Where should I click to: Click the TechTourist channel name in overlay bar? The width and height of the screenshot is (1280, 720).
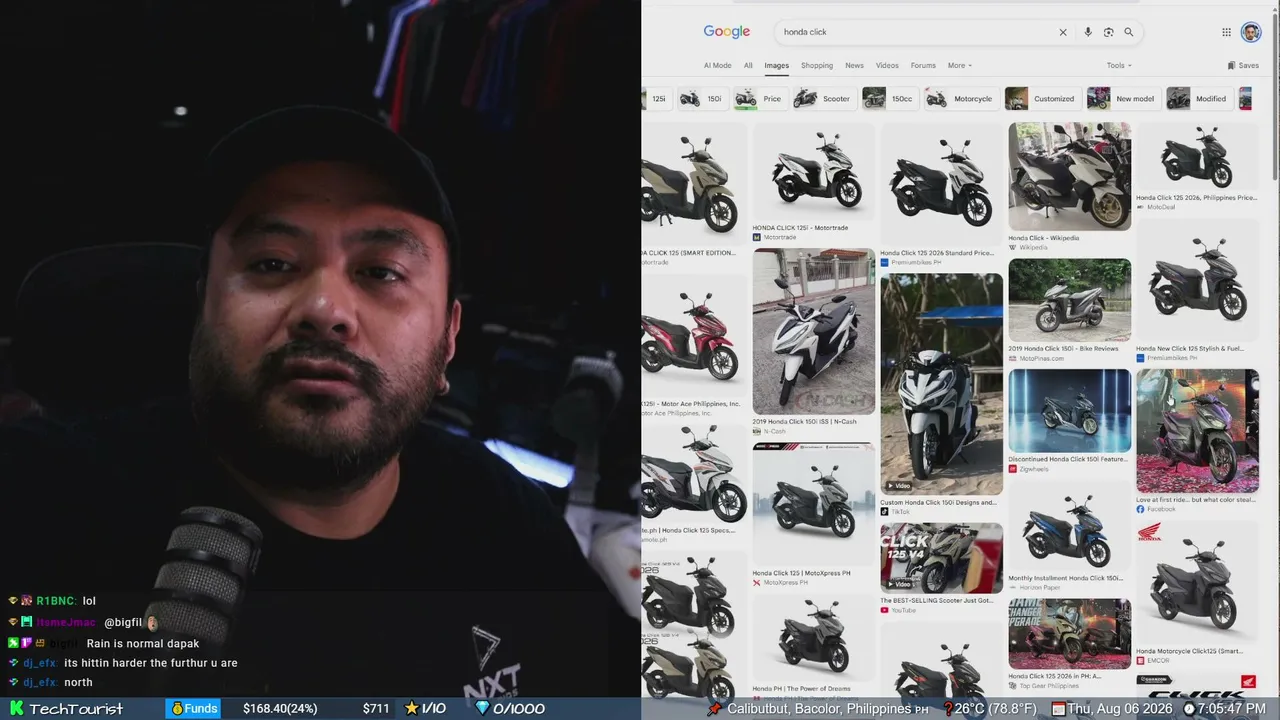76,709
